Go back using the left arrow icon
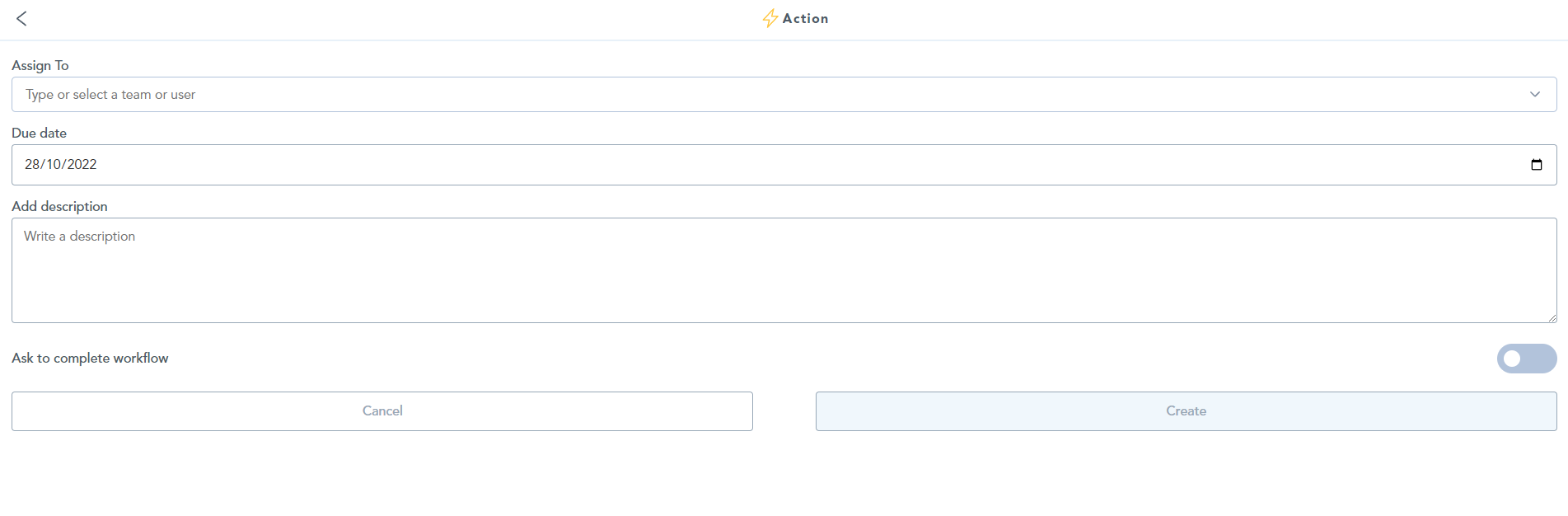Viewport: 1568px width, 516px height. (x=21, y=18)
